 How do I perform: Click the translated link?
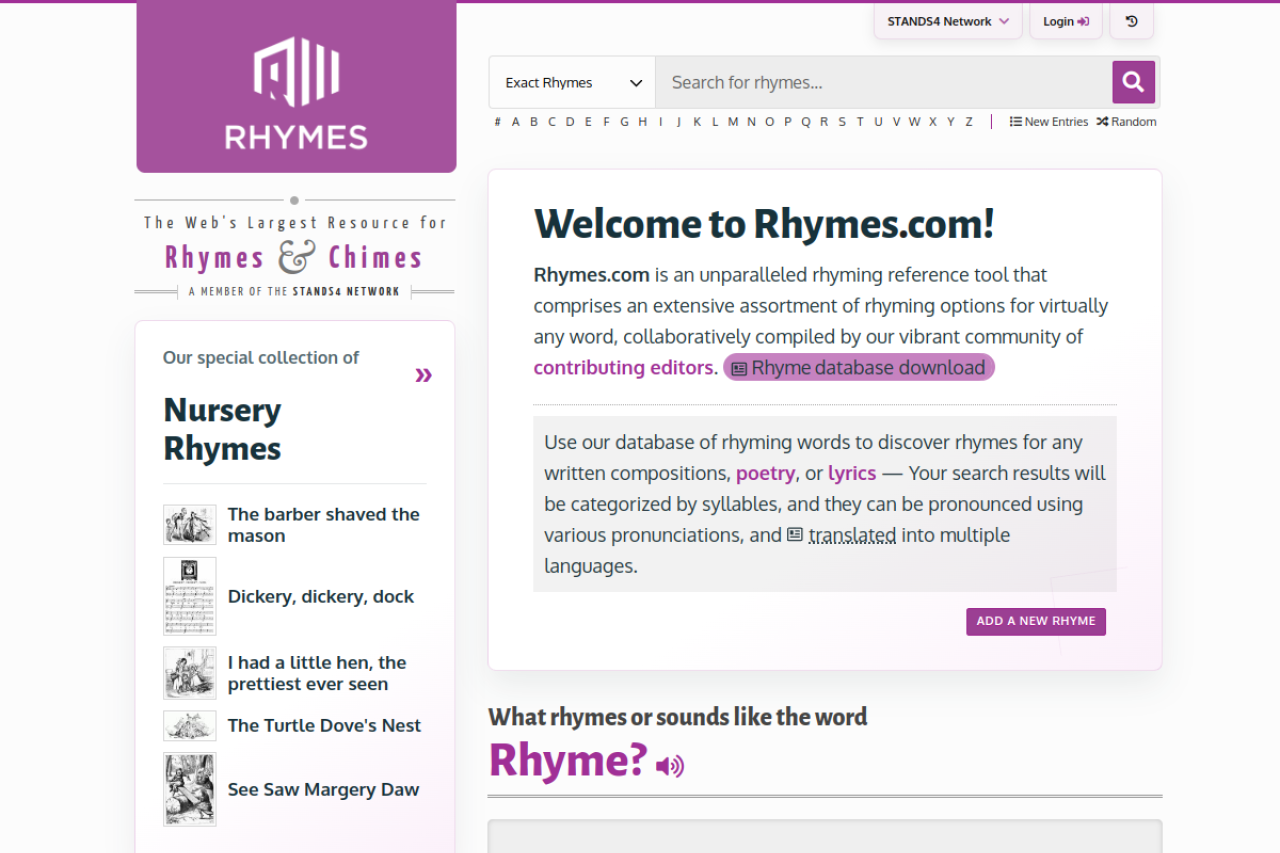(x=852, y=535)
